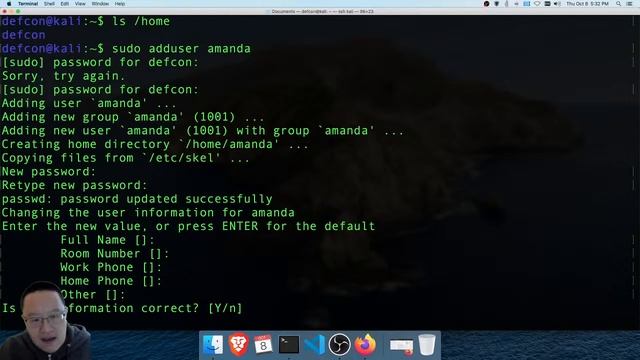This screenshot has width=640, height=360.
Task: Click the 'sudo adduser amanda' command text
Action: click(181, 49)
